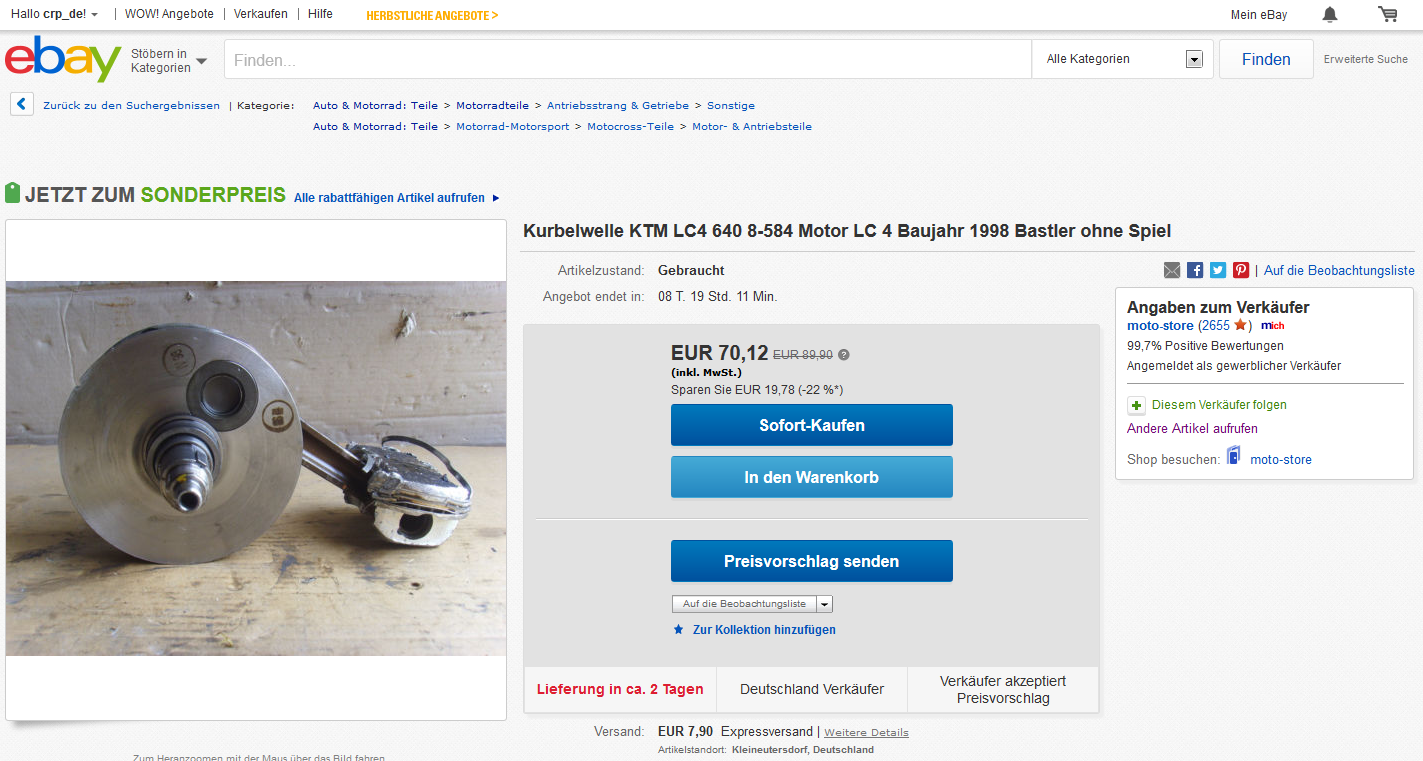The width and height of the screenshot is (1423, 761).
Task: Add item to collection star
Action: coord(678,630)
